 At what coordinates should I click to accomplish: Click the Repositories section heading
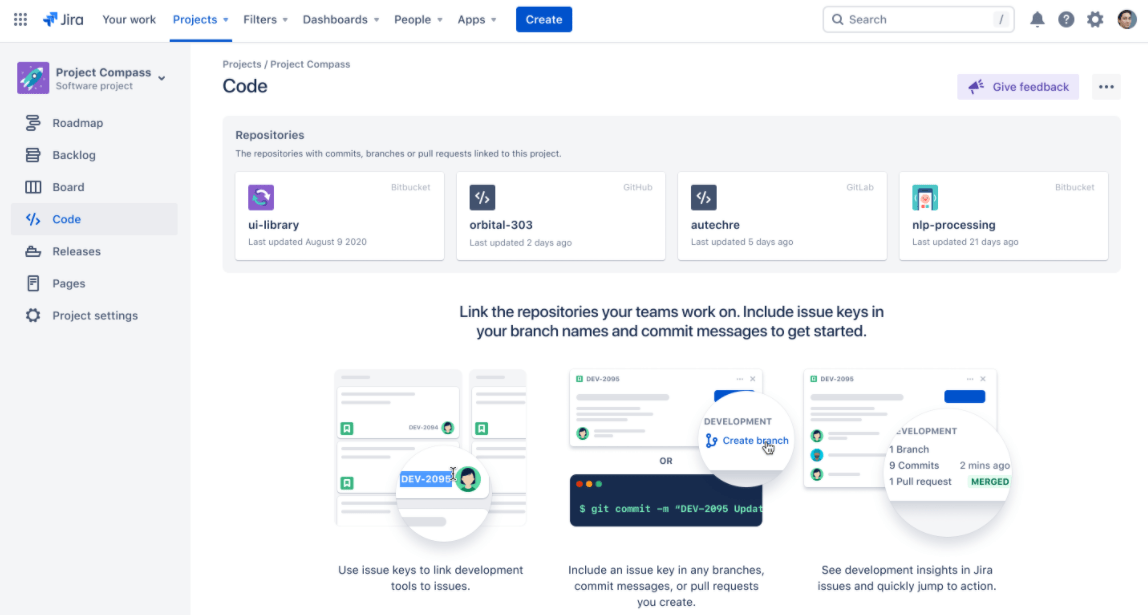click(x=269, y=135)
